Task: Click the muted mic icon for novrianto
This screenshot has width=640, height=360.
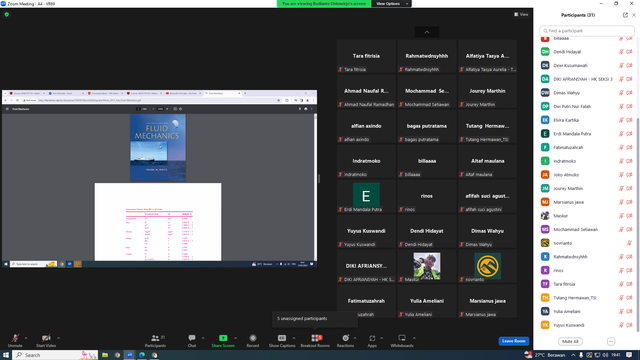Action: coord(629,243)
